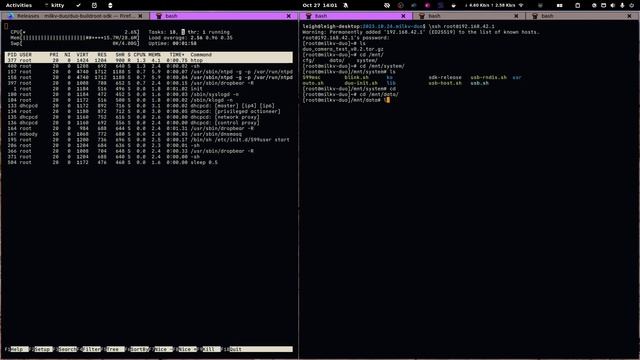Image resolution: width=640 pixels, height=360 pixels.
Task: Select the /usr/sbin/dnsmasq process row
Action: pyautogui.click(x=149, y=134)
